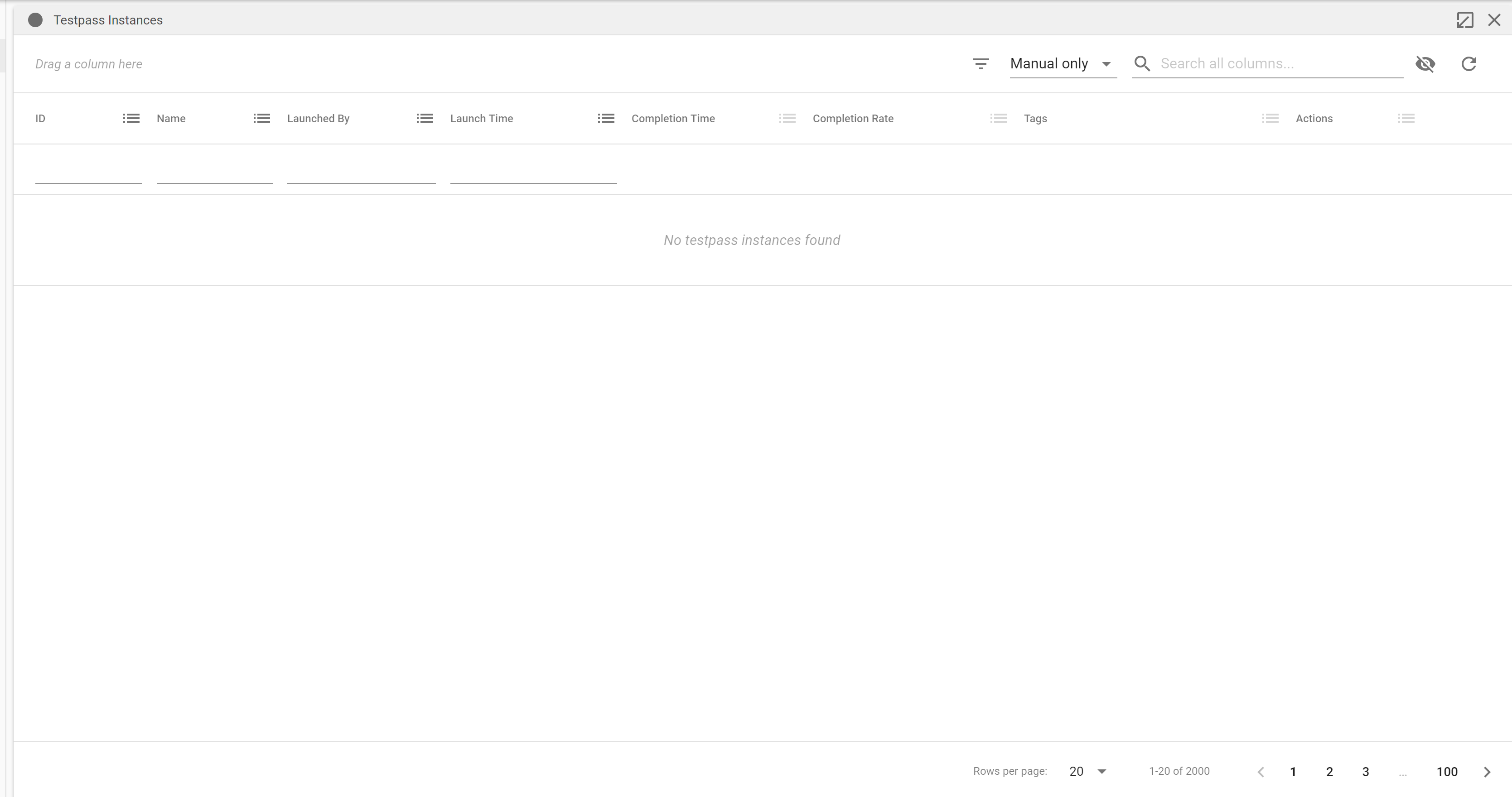Expand the Launch Time column list icon

tap(606, 118)
